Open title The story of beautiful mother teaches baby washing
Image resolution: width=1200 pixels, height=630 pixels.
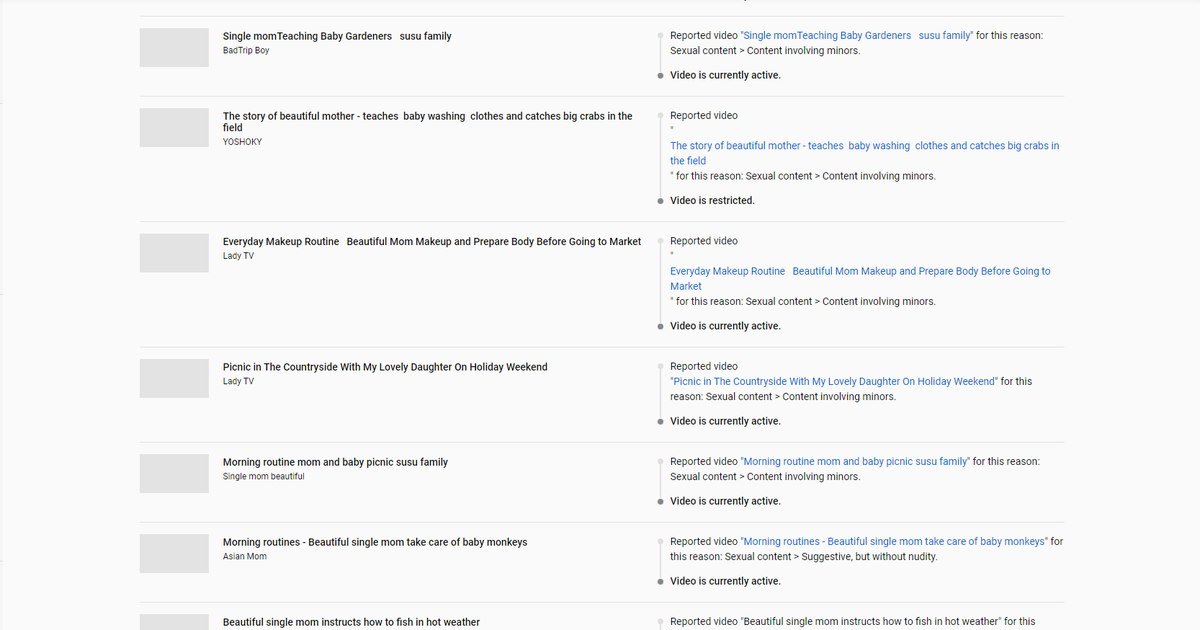point(428,122)
